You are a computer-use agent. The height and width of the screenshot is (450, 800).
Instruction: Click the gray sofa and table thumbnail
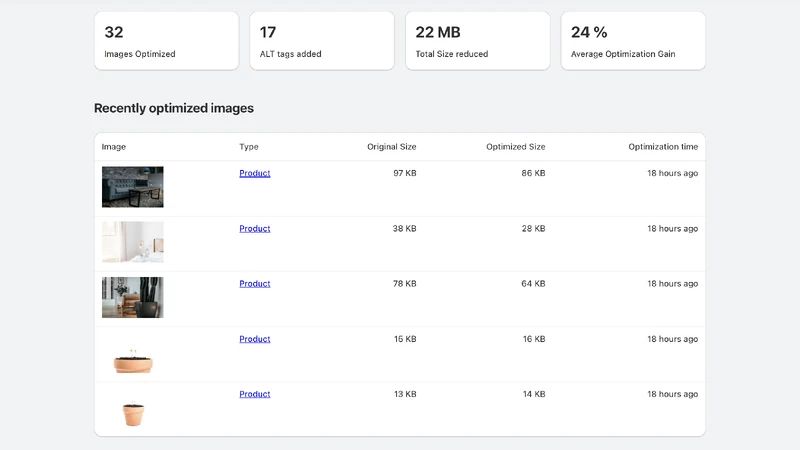coord(133,187)
